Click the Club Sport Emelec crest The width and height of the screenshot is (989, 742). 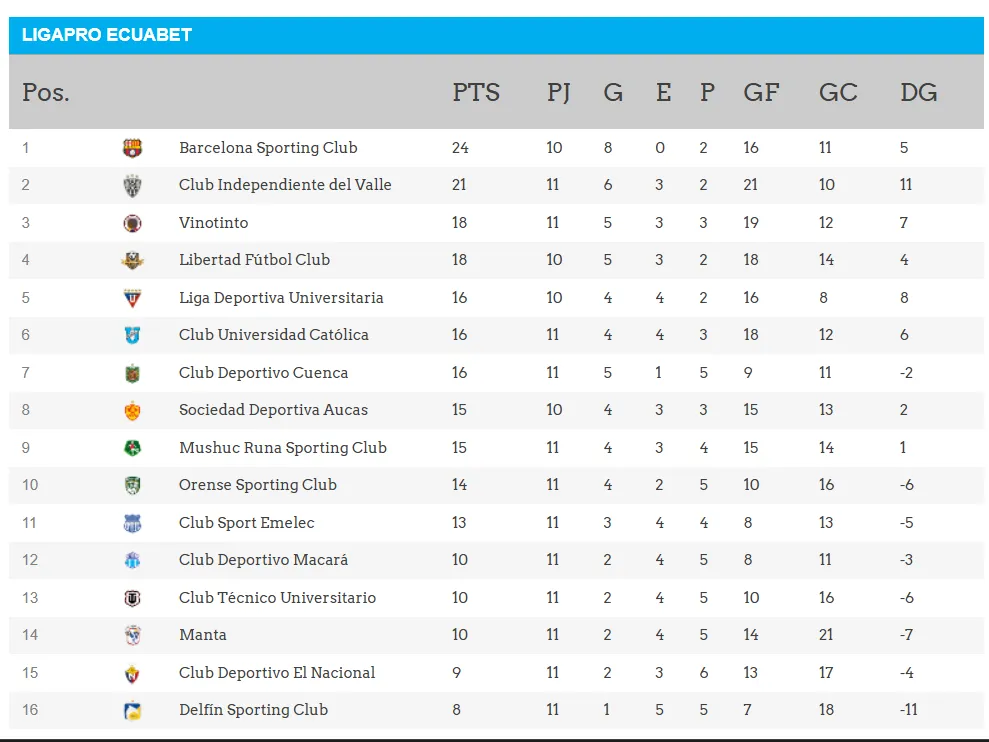(132, 523)
